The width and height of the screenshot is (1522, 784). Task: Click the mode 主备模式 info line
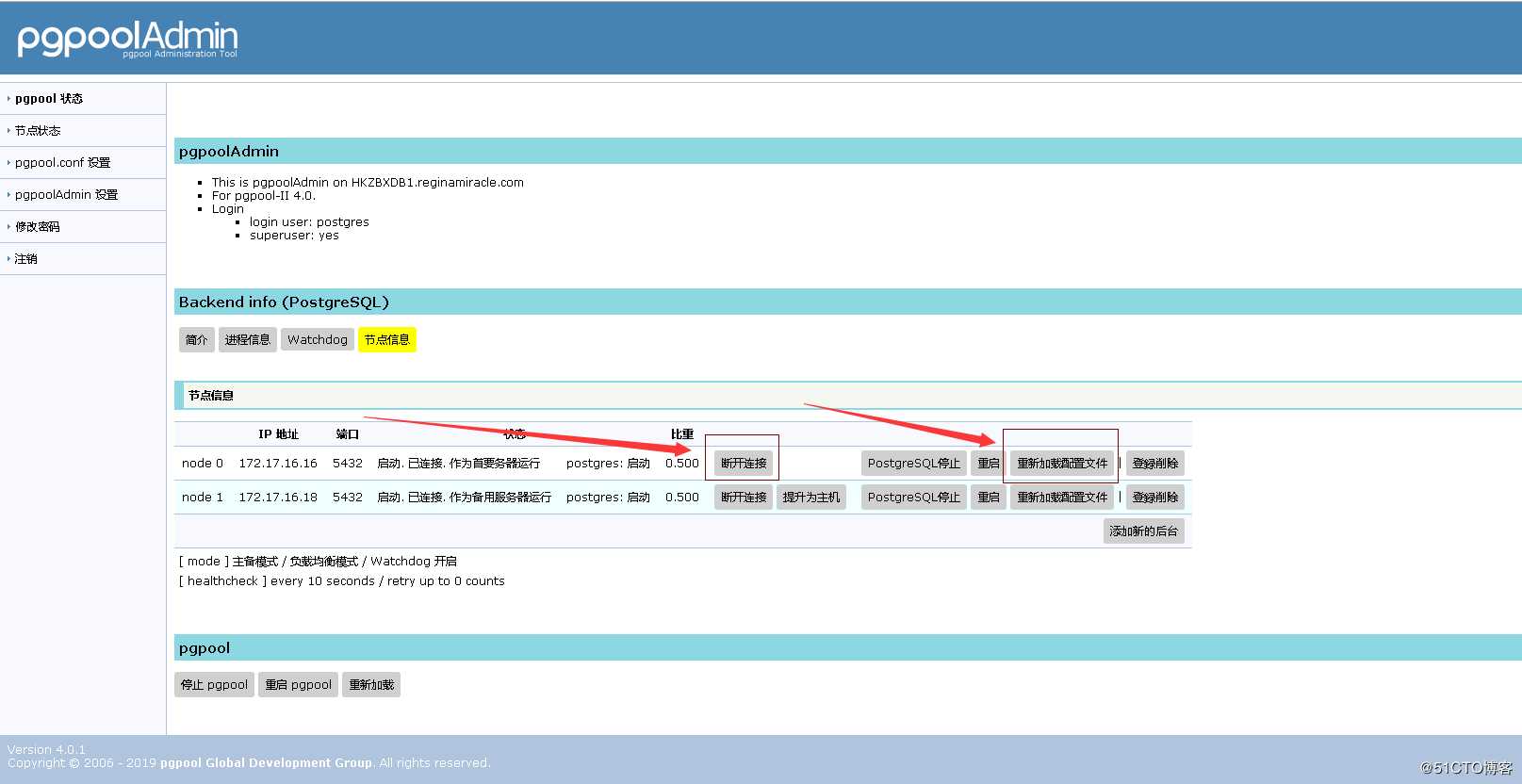pyautogui.click(x=319, y=562)
